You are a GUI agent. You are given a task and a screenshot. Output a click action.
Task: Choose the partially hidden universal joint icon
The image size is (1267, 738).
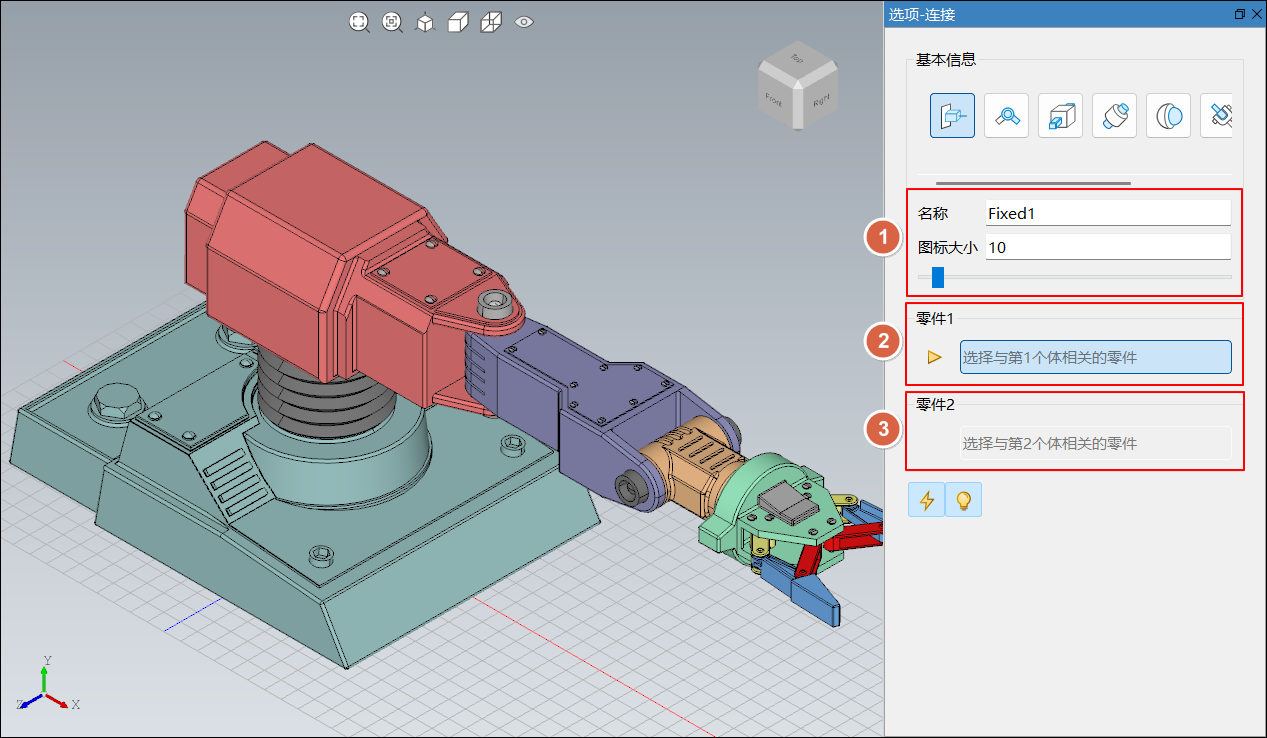(1217, 116)
